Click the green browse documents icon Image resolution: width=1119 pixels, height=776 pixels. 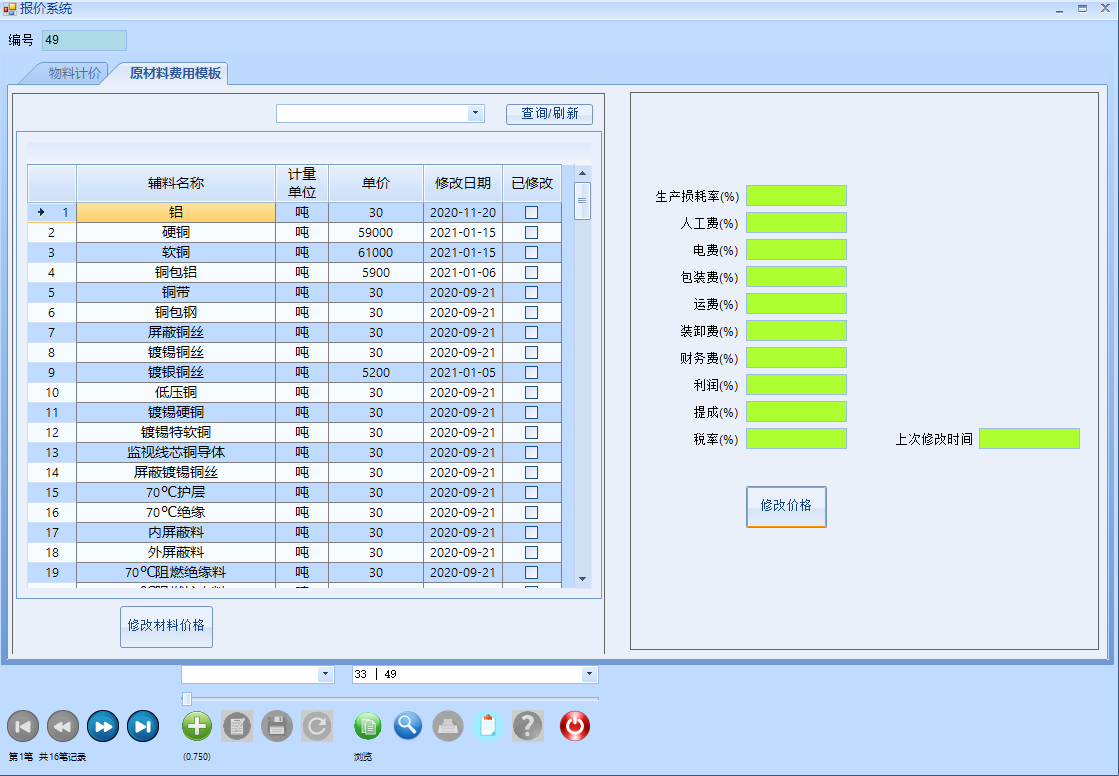click(368, 726)
